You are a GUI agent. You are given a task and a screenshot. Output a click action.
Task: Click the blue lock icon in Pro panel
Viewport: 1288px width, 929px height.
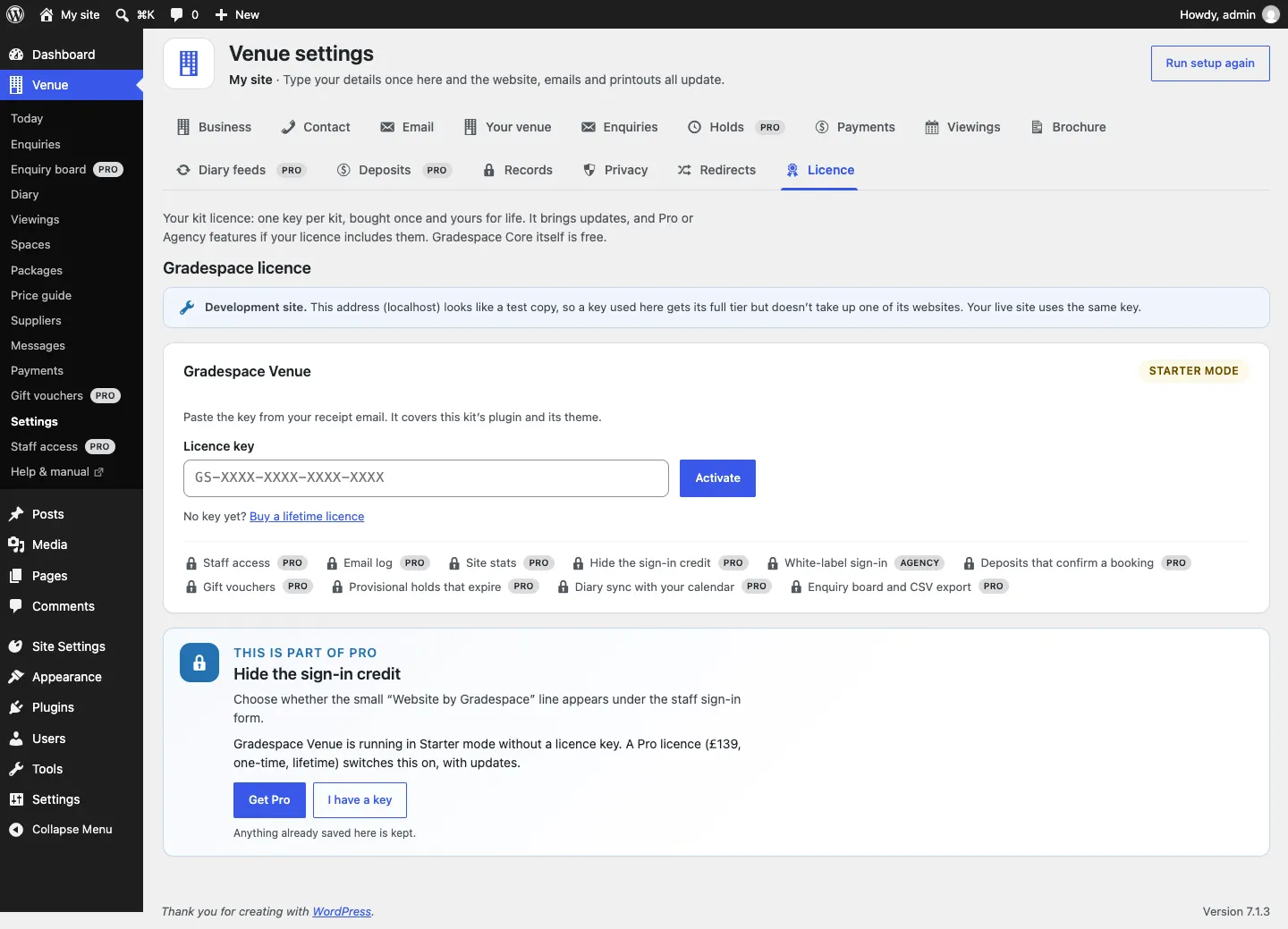point(199,663)
